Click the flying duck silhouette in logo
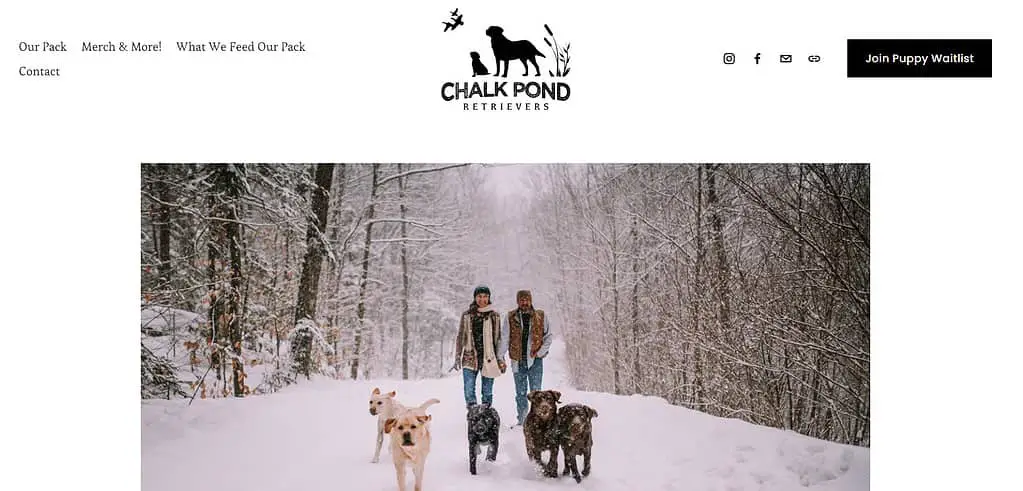Screen dimensions: 1023x491 click(x=453, y=20)
